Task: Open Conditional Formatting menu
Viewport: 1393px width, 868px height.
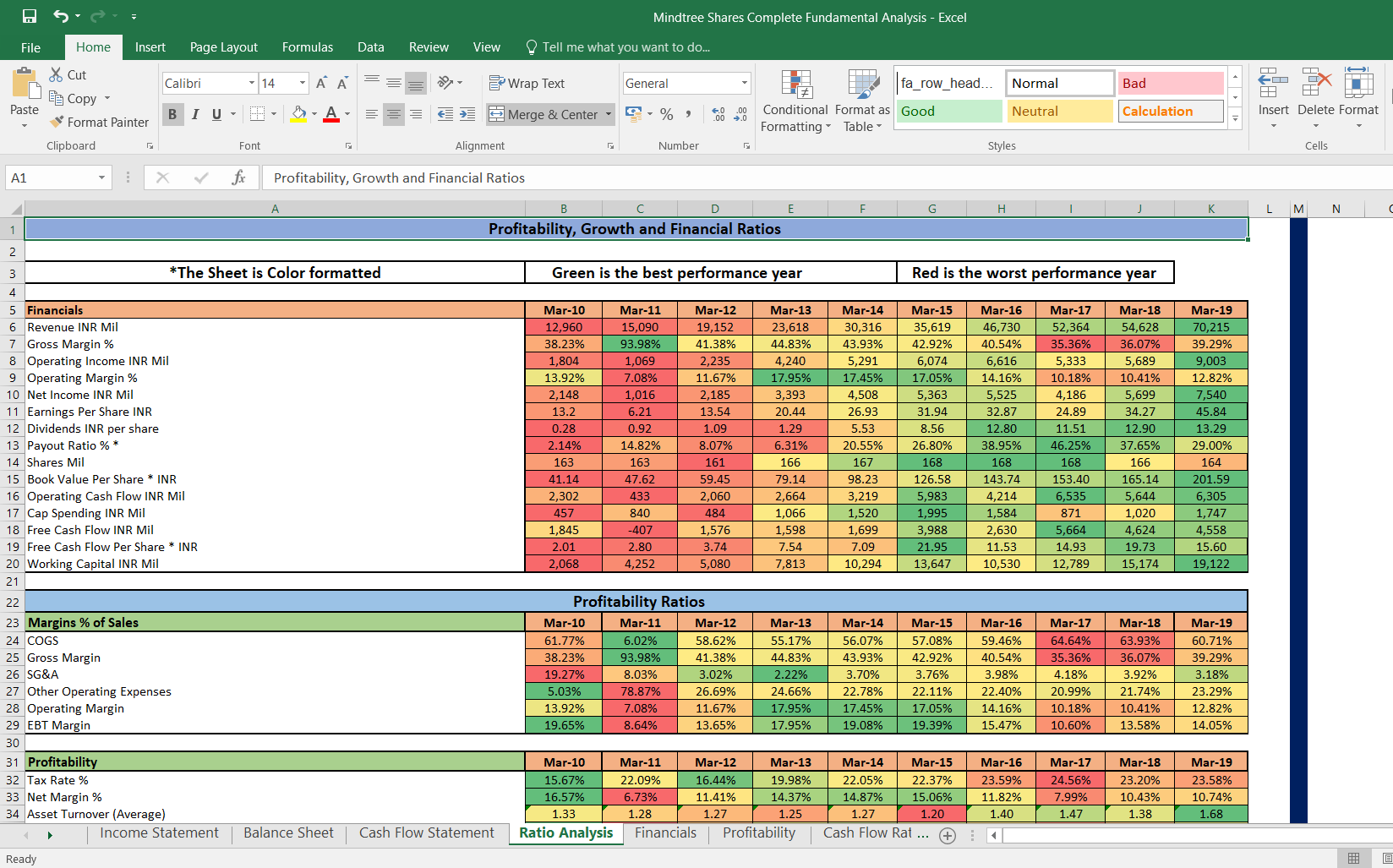Action: click(795, 101)
